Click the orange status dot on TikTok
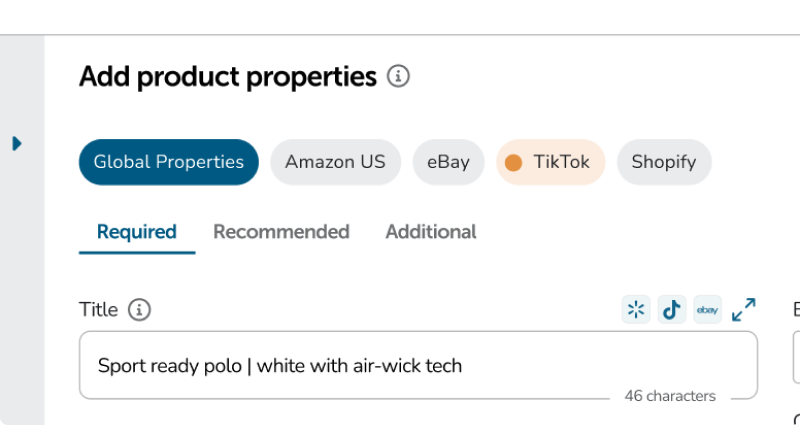Image resolution: width=800 pixels, height=425 pixels. tap(513, 163)
